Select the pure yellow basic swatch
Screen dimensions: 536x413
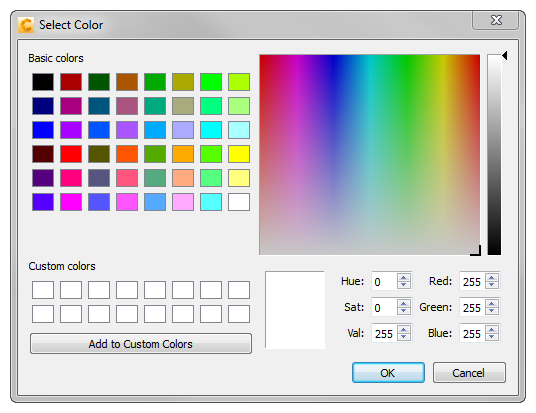(x=239, y=154)
